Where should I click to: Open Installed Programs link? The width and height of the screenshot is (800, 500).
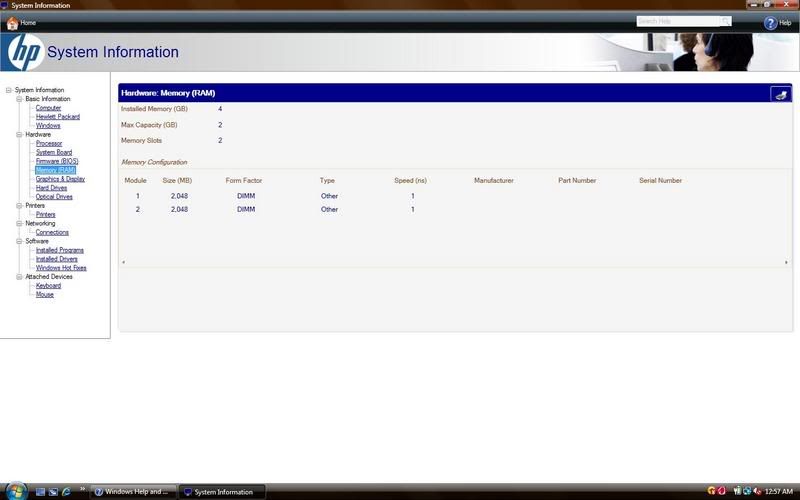click(x=60, y=250)
